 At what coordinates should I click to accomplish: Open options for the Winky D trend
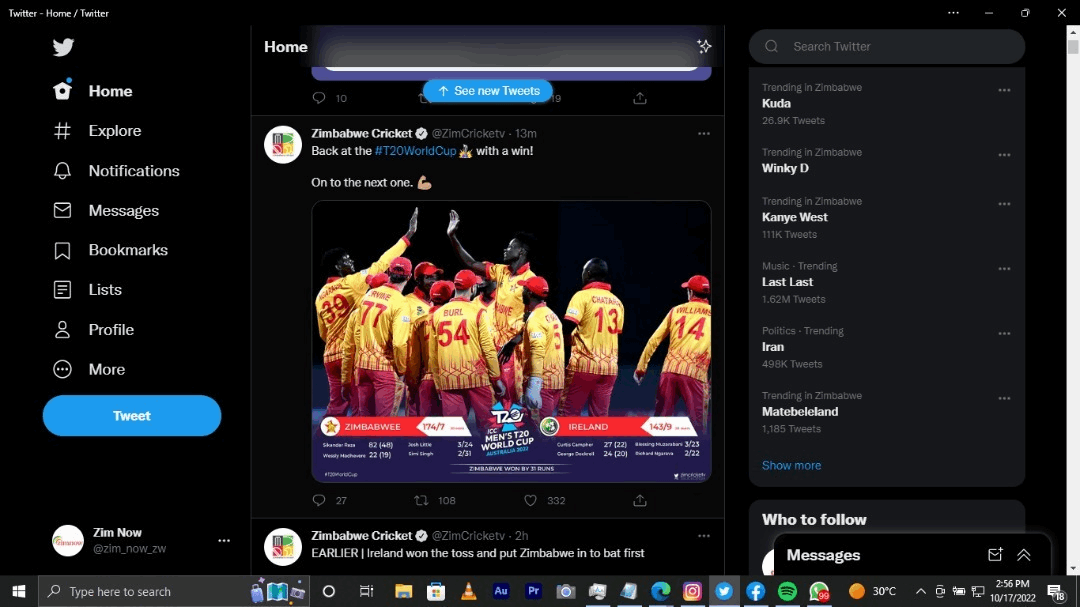point(1004,155)
